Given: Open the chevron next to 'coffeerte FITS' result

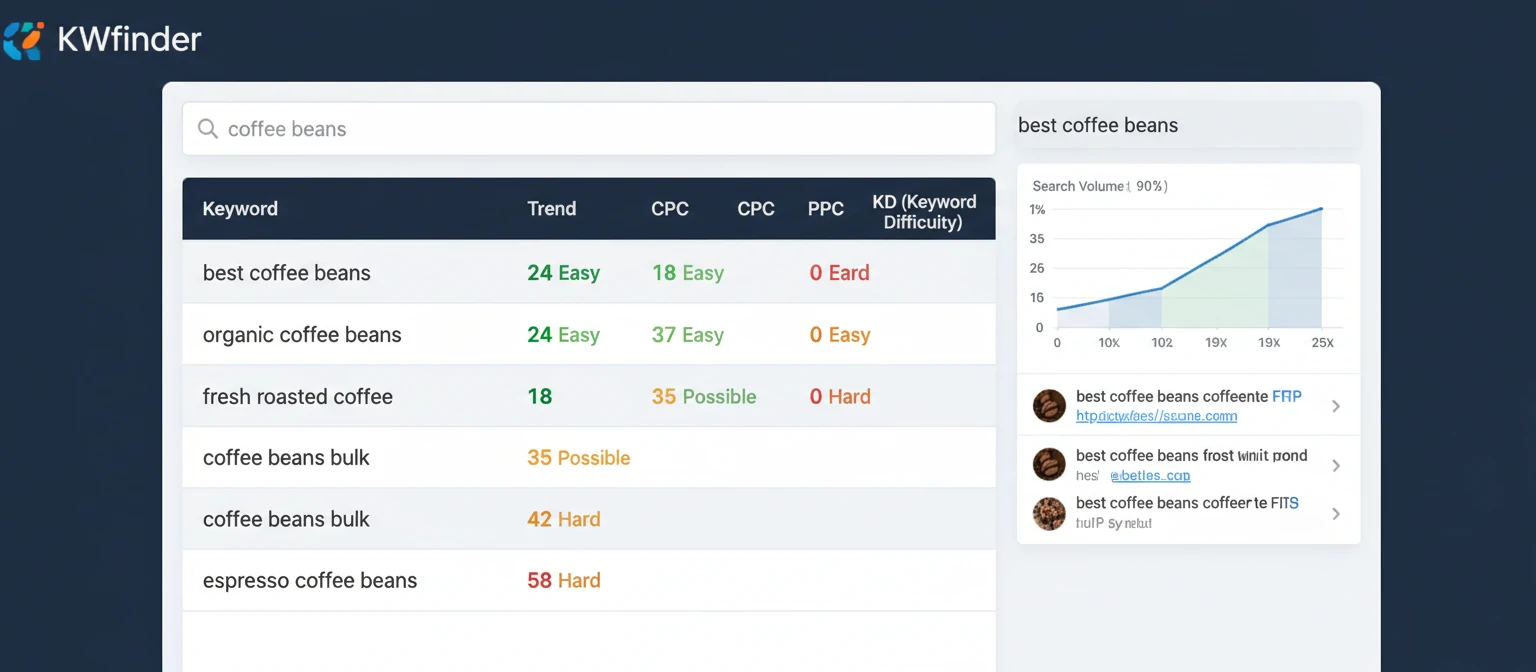Looking at the screenshot, I should click(1337, 514).
